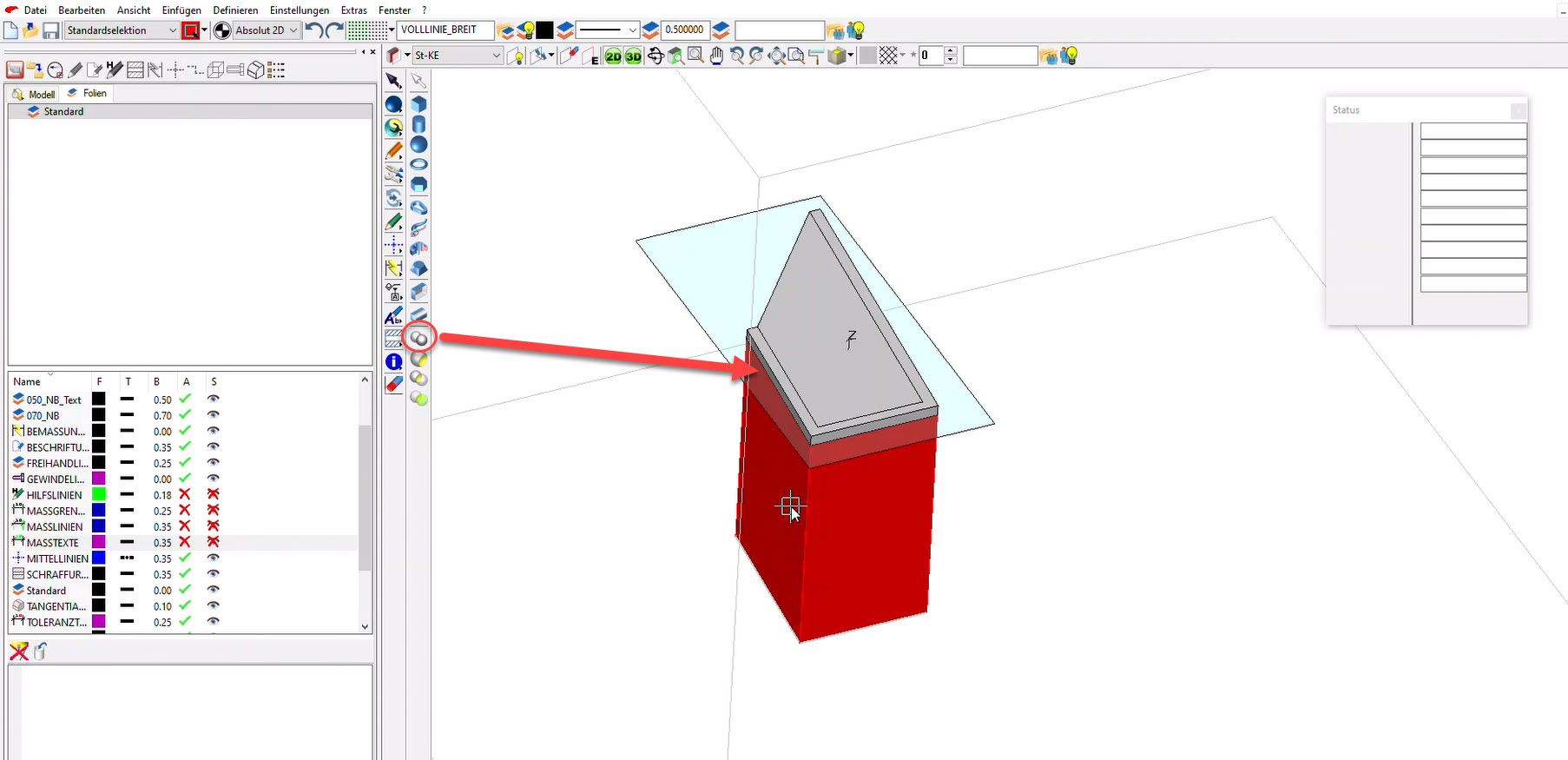Switch to 2D view mode
Image resolution: width=1568 pixels, height=760 pixels.
pyautogui.click(x=613, y=56)
